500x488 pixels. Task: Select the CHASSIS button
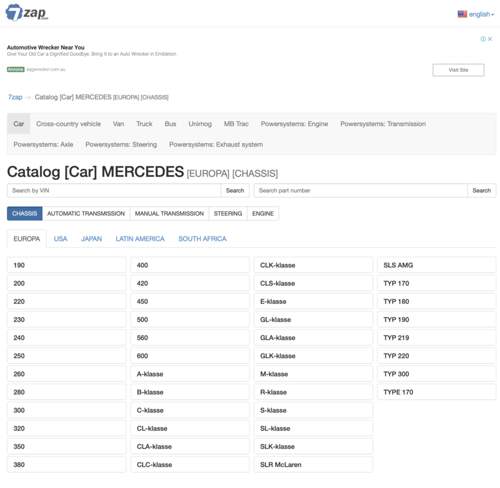[25, 213]
